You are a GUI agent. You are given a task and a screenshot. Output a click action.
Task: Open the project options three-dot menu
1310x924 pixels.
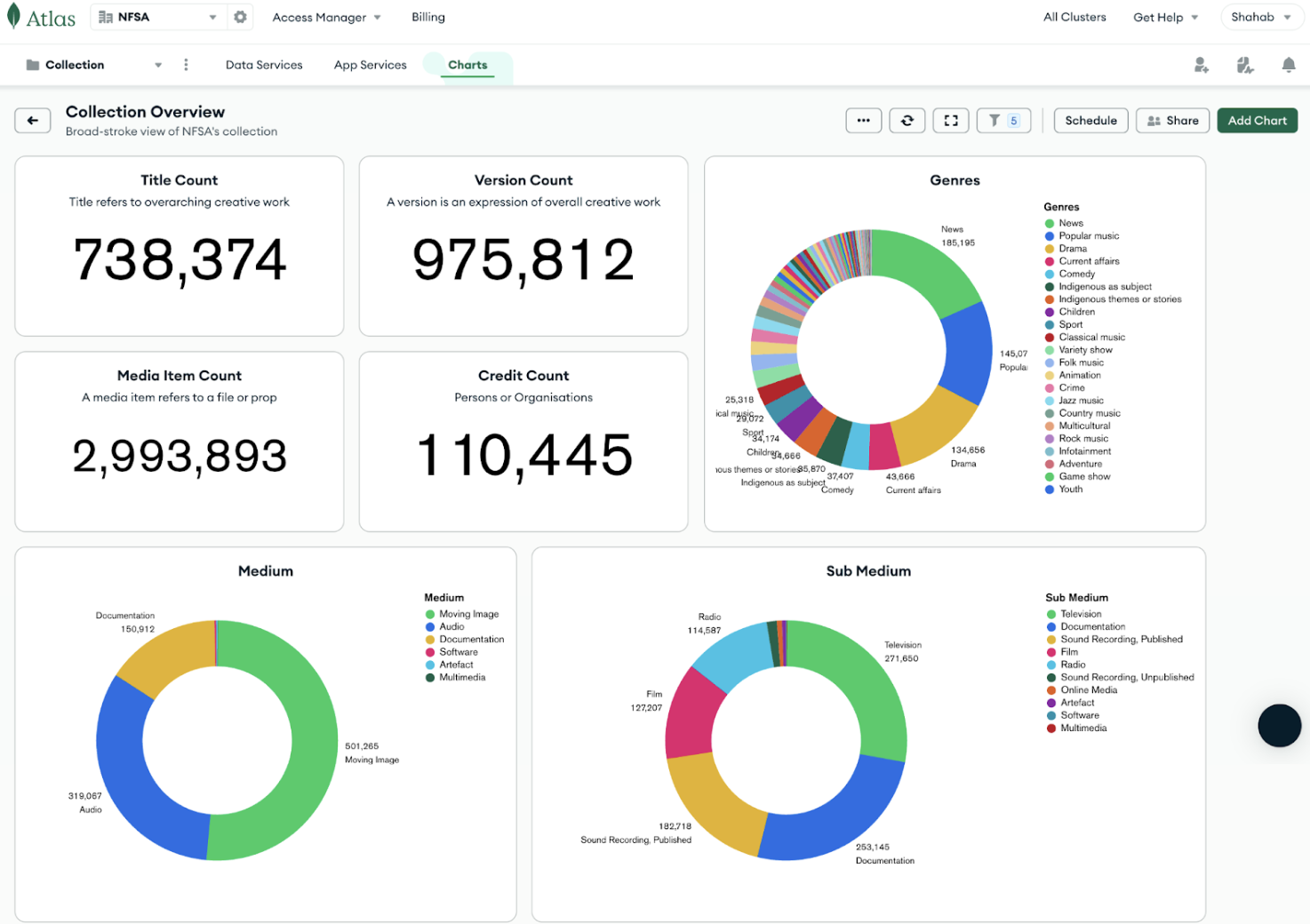(186, 65)
